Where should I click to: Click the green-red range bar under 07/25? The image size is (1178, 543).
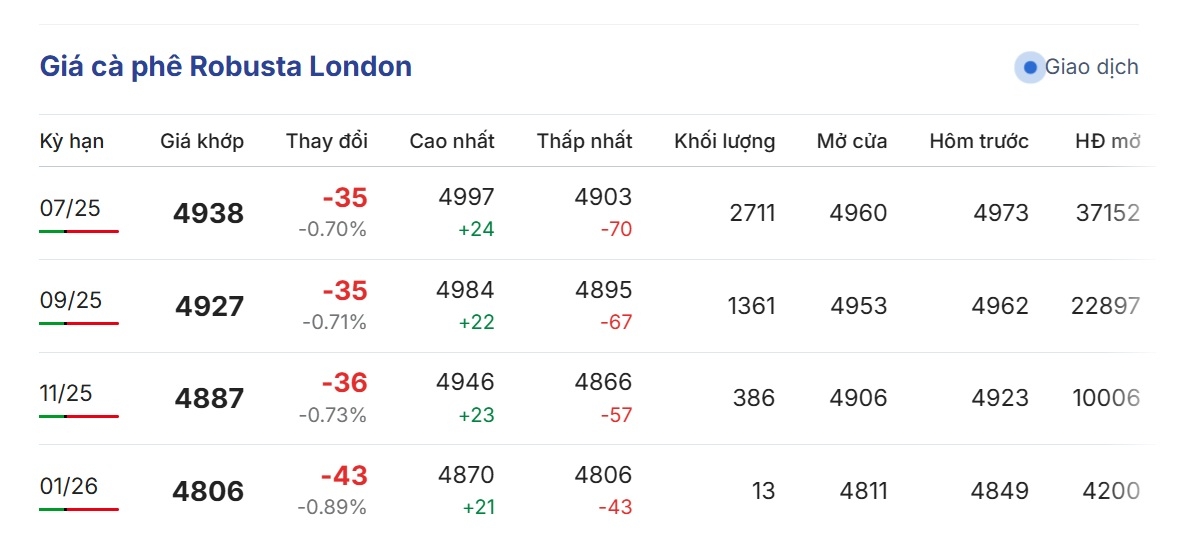(x=79, y=231)
